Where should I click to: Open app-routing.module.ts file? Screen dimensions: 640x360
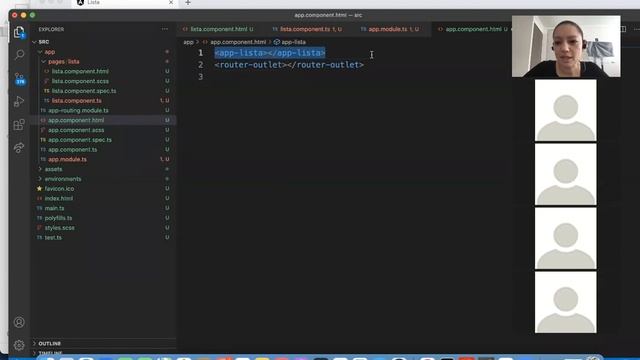(78, 111)
